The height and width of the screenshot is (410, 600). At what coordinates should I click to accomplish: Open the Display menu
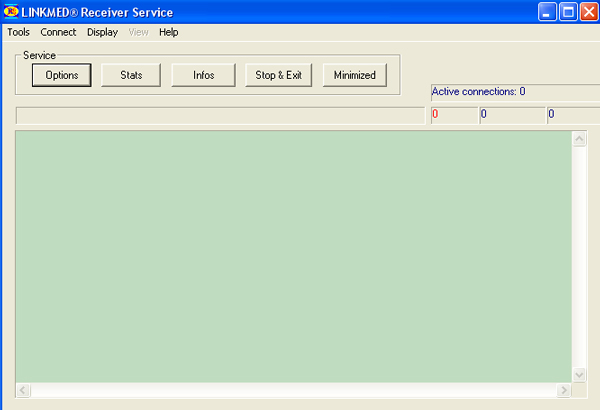[102, 32]
